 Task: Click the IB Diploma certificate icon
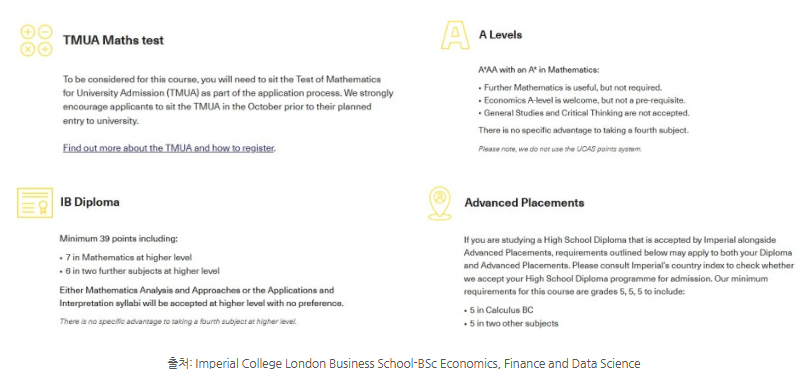(x=35, y=202)
